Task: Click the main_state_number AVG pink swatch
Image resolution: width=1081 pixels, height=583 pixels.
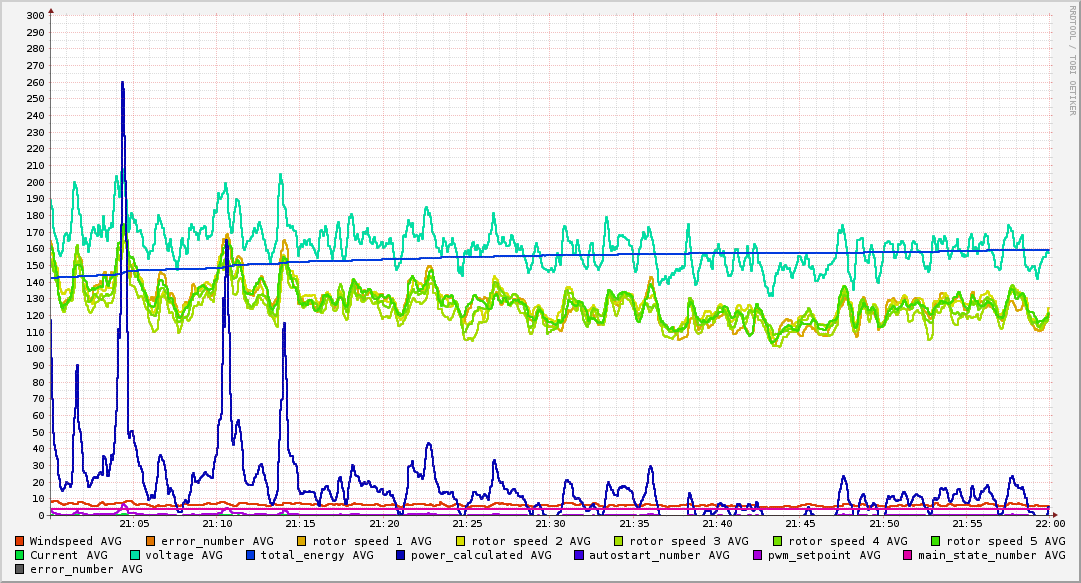Action: (907, 555)
